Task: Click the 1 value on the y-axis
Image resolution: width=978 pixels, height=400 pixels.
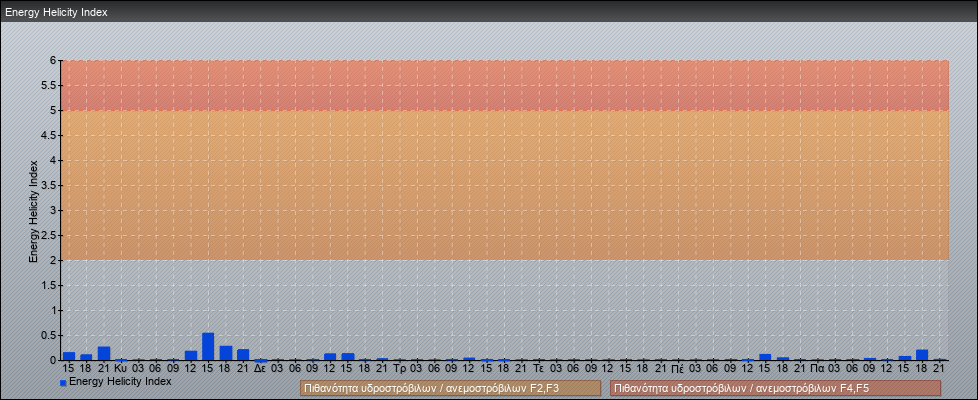Action: pyautogui.click(x=54, y=310)
